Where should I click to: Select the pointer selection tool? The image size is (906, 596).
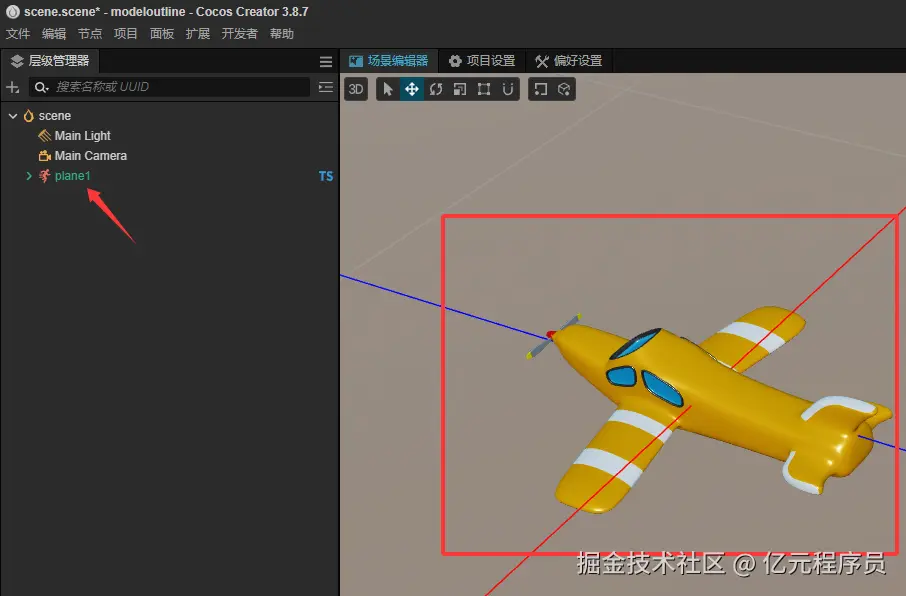[388, 89]
